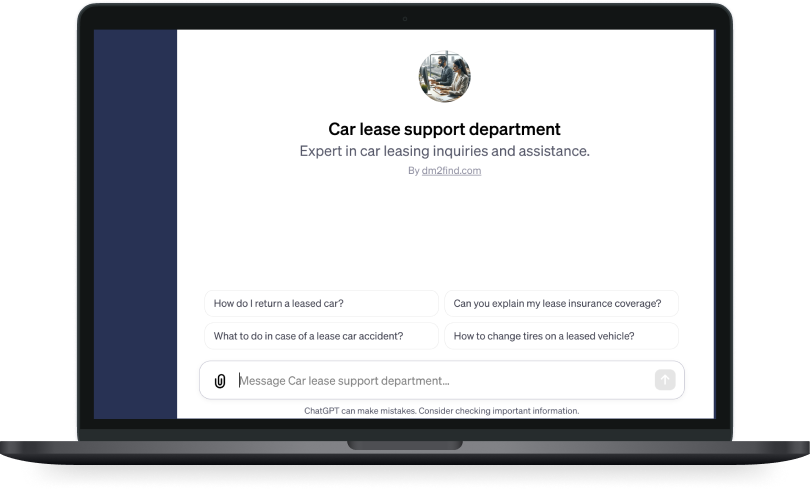Image resolution: width=810 pixels, height=491 pixels.
Task: Click the Car lease support avatar image
Action: pos(444,76)
